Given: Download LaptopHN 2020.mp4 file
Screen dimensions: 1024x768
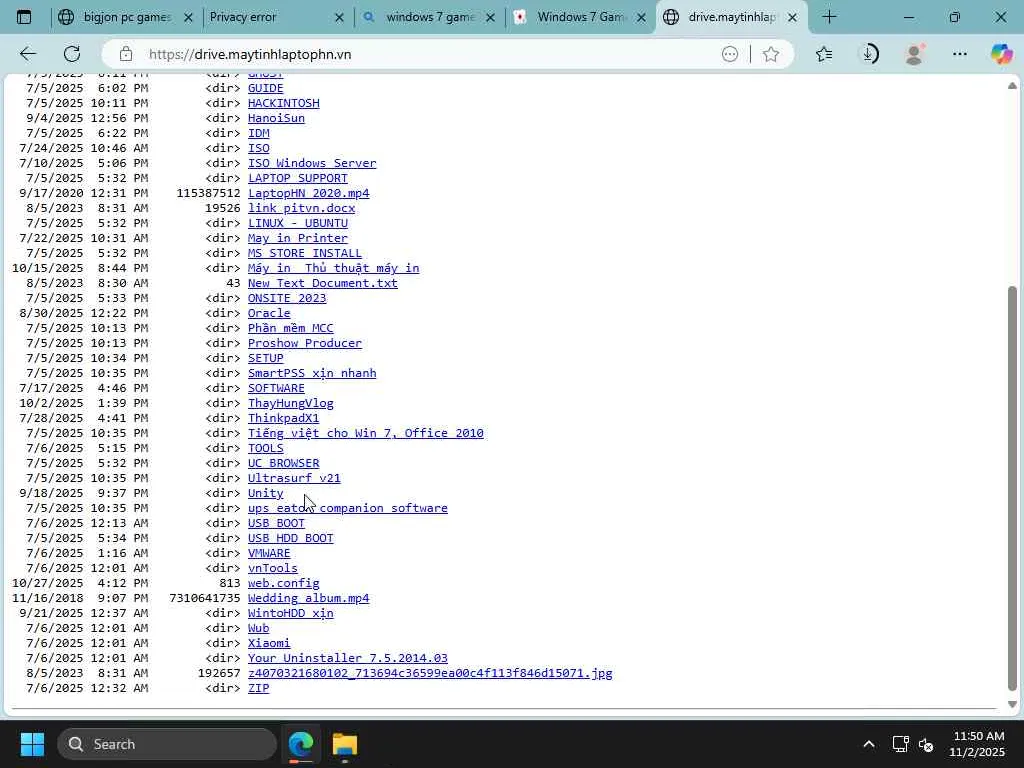Looking at the screenshot, I should (x=308, y=193).
